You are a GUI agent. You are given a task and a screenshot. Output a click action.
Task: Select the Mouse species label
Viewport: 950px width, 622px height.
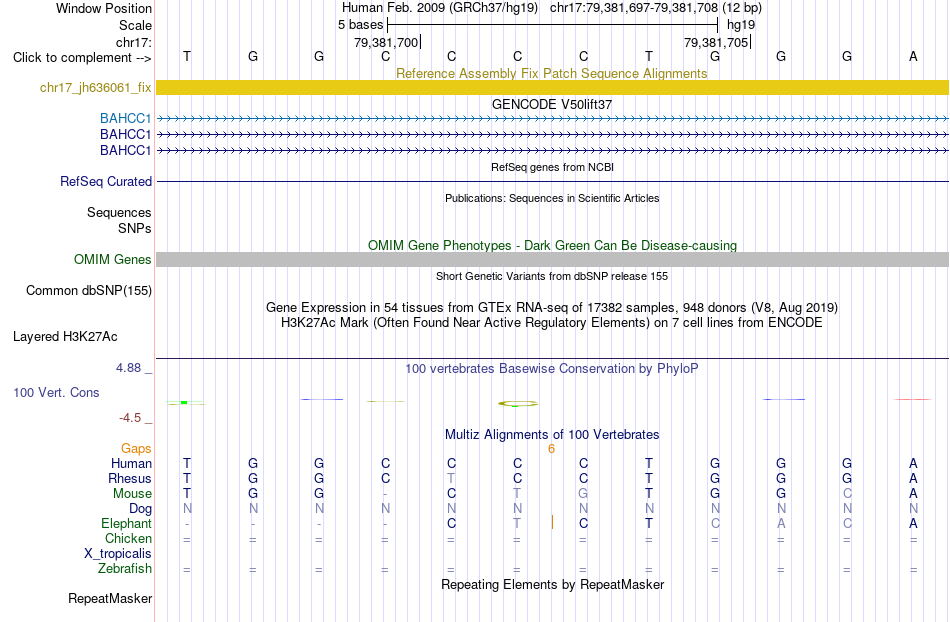point(132,494)
